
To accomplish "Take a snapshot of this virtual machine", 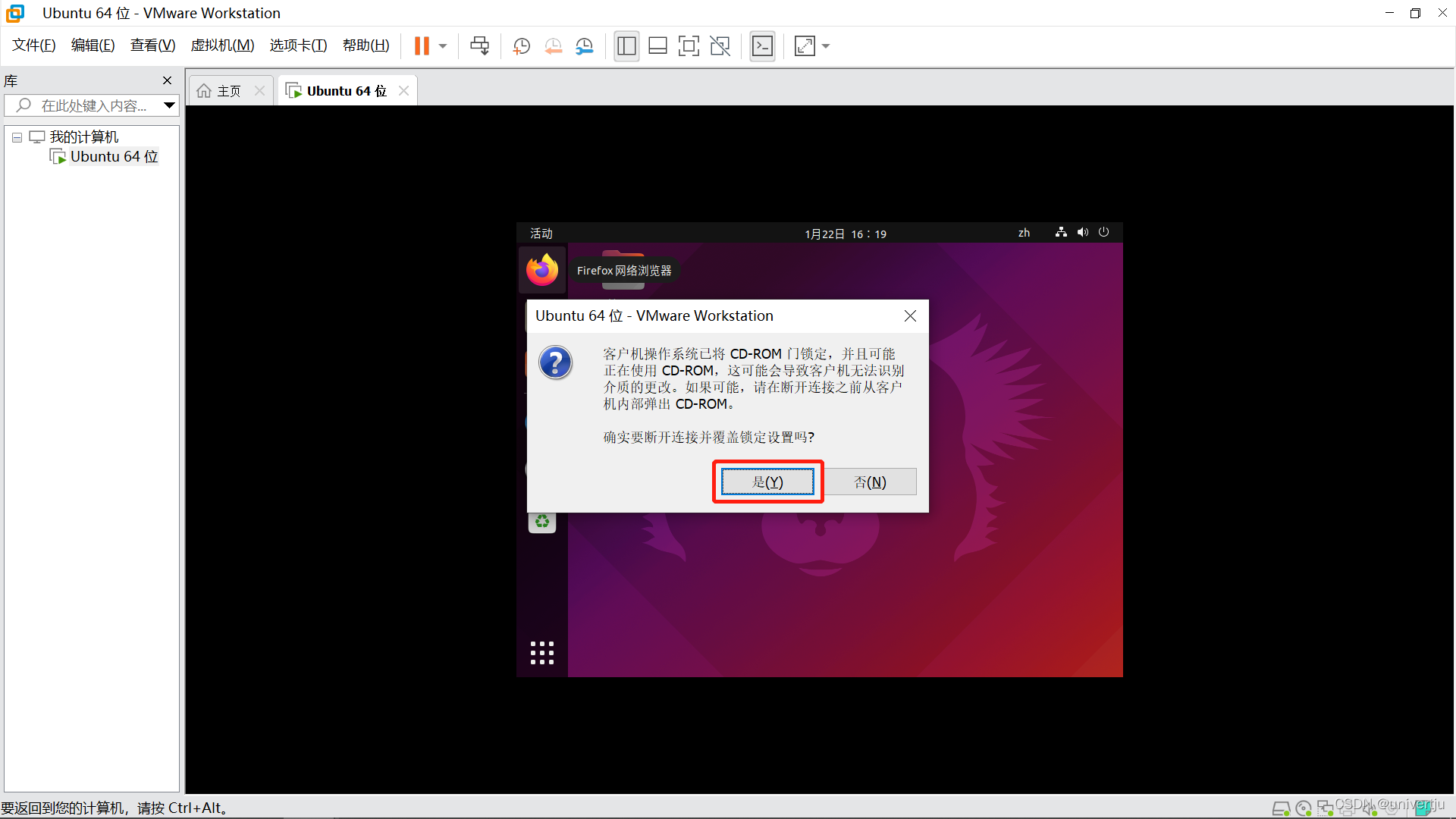I will tap(521, 45).
